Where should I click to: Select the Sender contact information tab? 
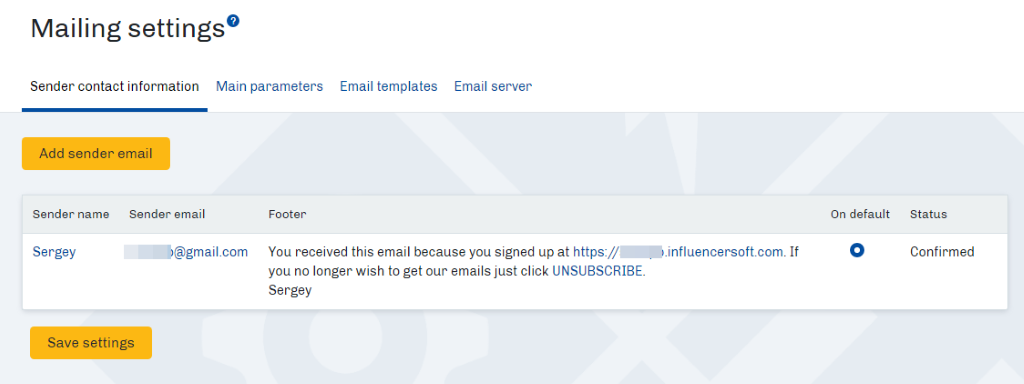click(x=114, y=86)
